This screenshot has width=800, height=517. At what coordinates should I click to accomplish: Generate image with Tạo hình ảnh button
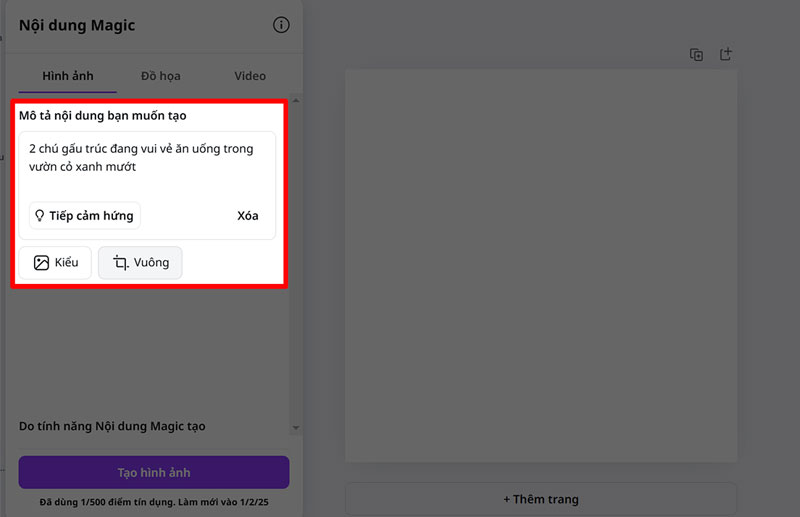coord(154,472)
